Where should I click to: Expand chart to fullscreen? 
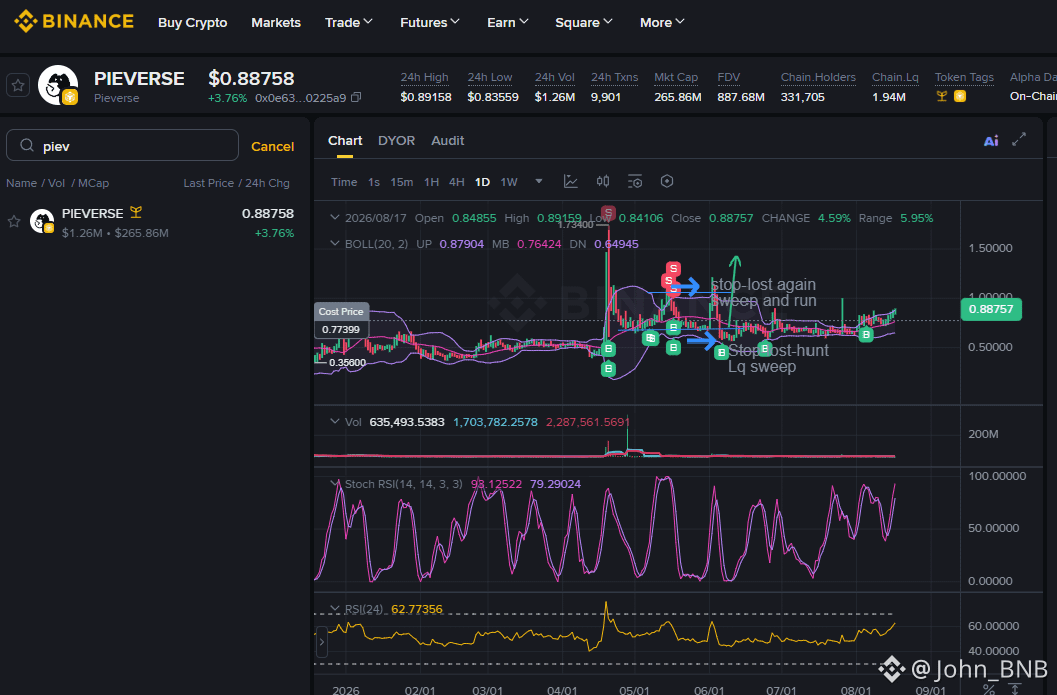coord(1019,140)
